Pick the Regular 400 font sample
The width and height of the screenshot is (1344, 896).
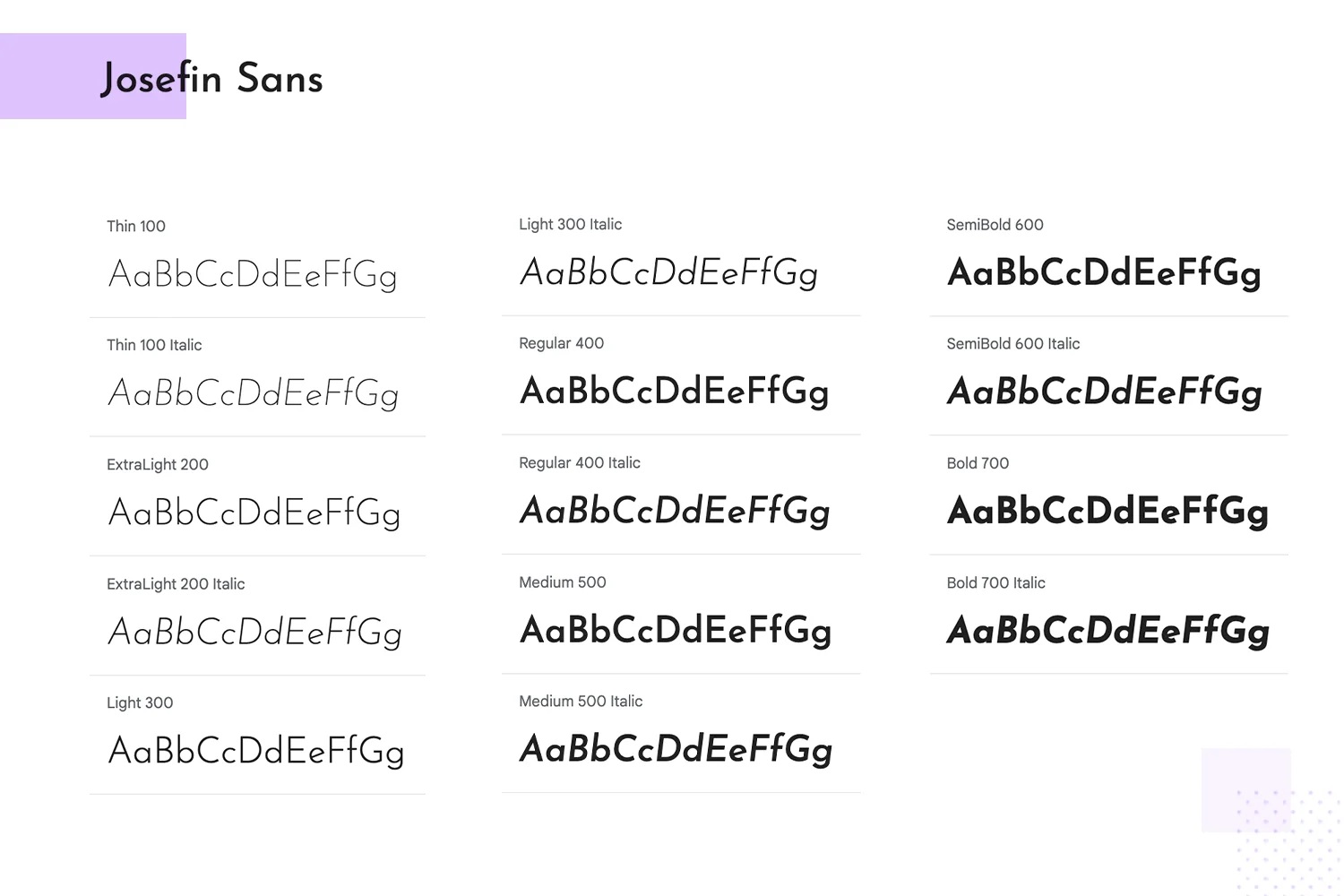[675, 392]
